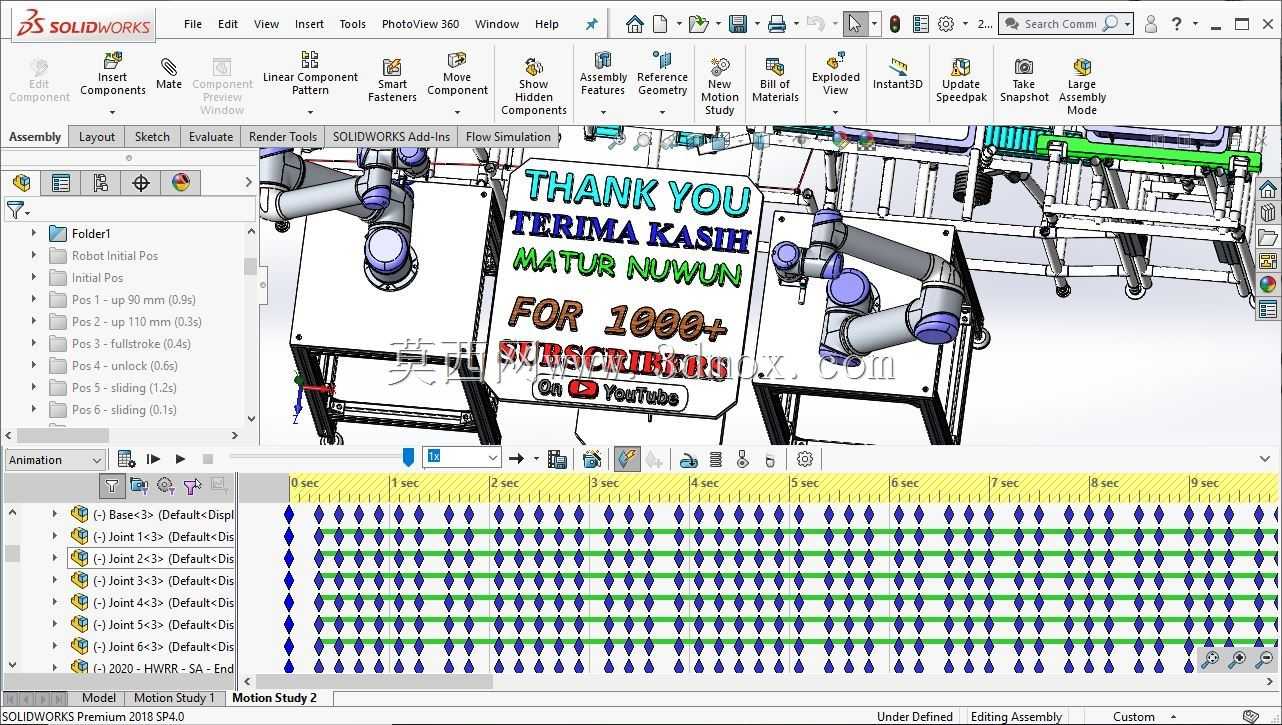Switch to the Motion Study 1 tab
Screen dimensions: 1282x725
click(x=174, y=698)
